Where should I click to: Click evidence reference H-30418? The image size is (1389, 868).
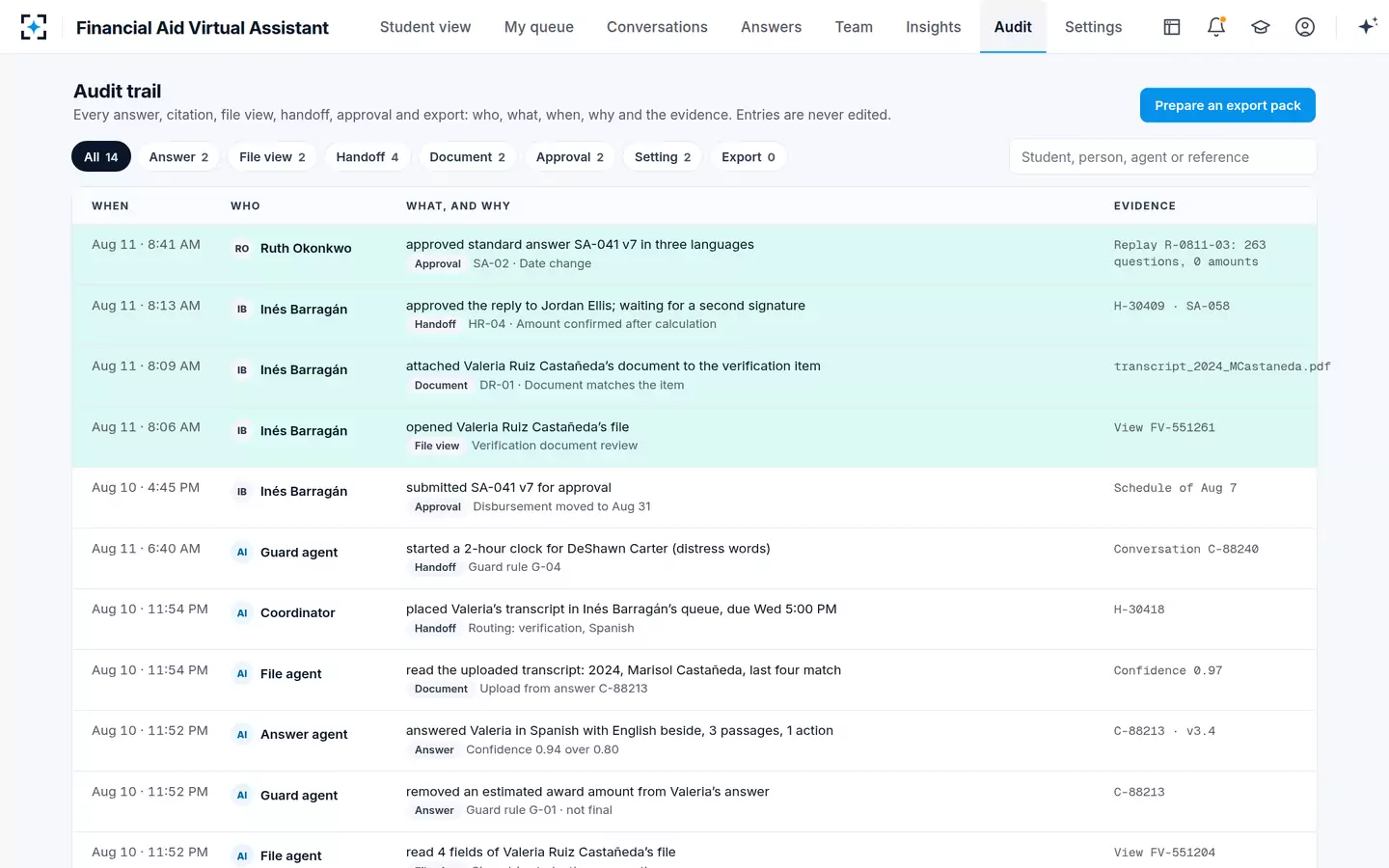pos(1139,610)
